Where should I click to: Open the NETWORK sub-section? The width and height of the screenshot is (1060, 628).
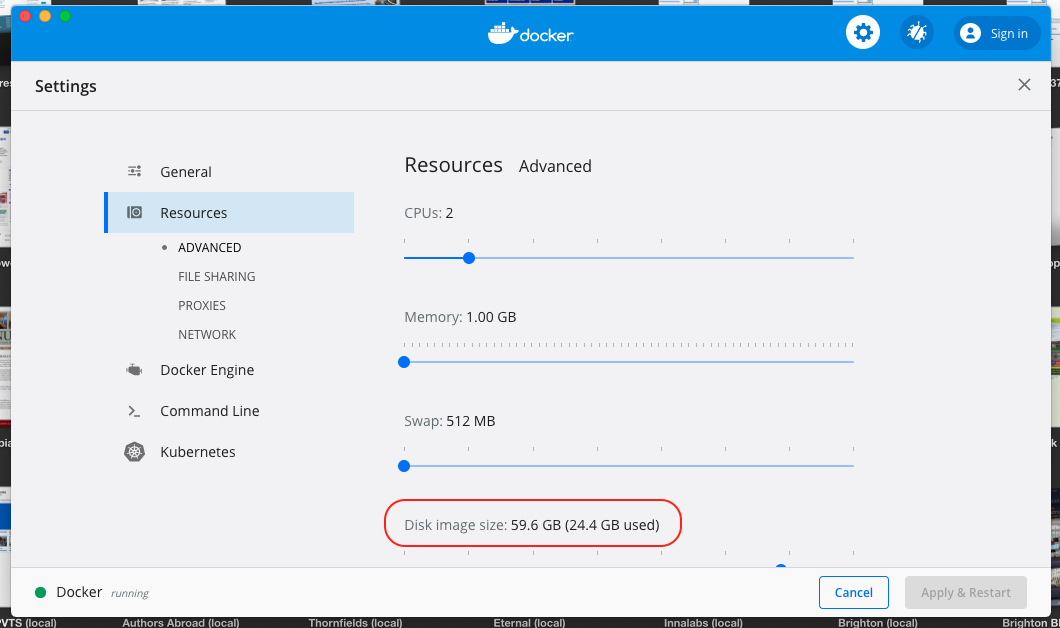[x=207, y=335]
